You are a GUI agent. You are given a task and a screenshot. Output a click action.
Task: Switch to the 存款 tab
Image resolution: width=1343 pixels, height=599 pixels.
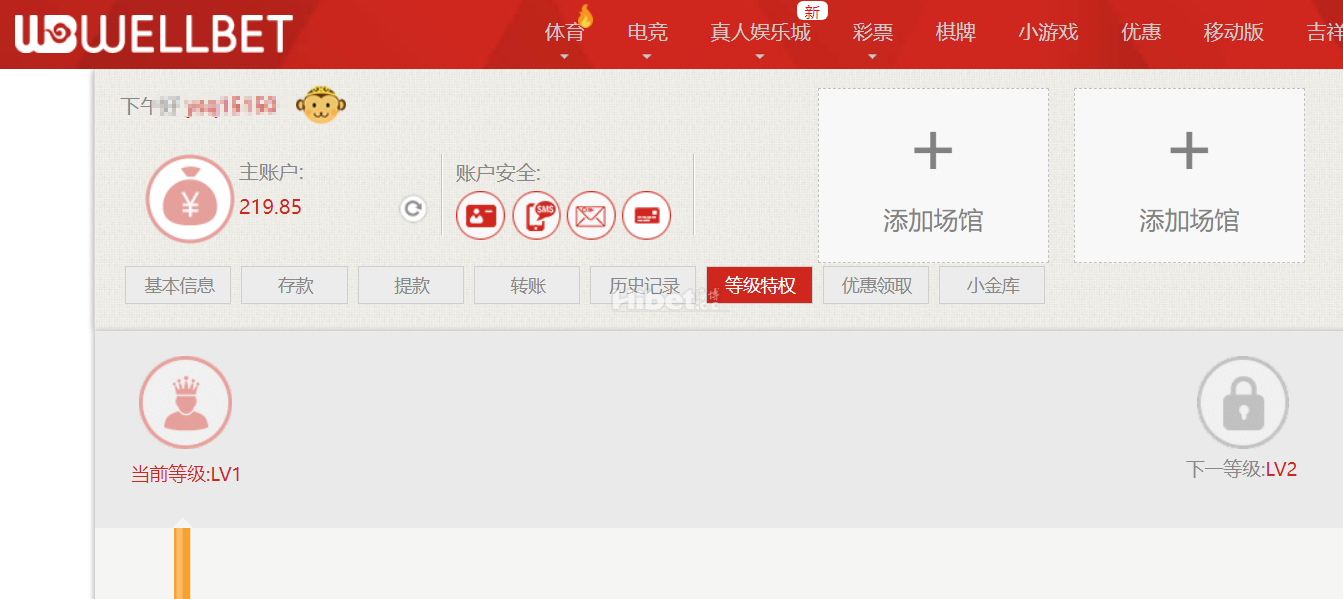(x=295, y=285)
